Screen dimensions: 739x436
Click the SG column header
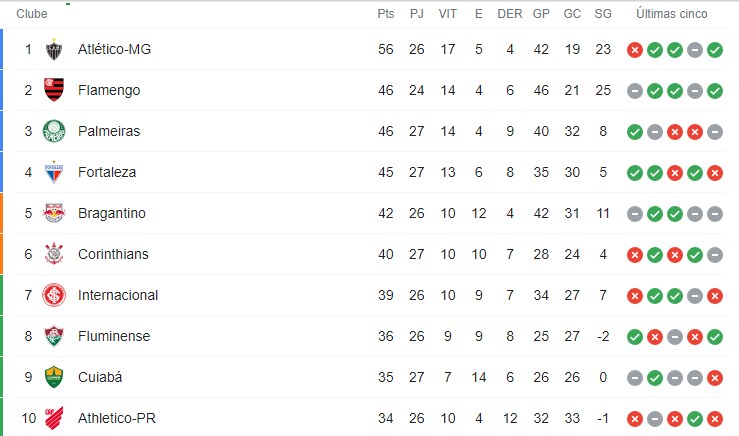[603, 14]
